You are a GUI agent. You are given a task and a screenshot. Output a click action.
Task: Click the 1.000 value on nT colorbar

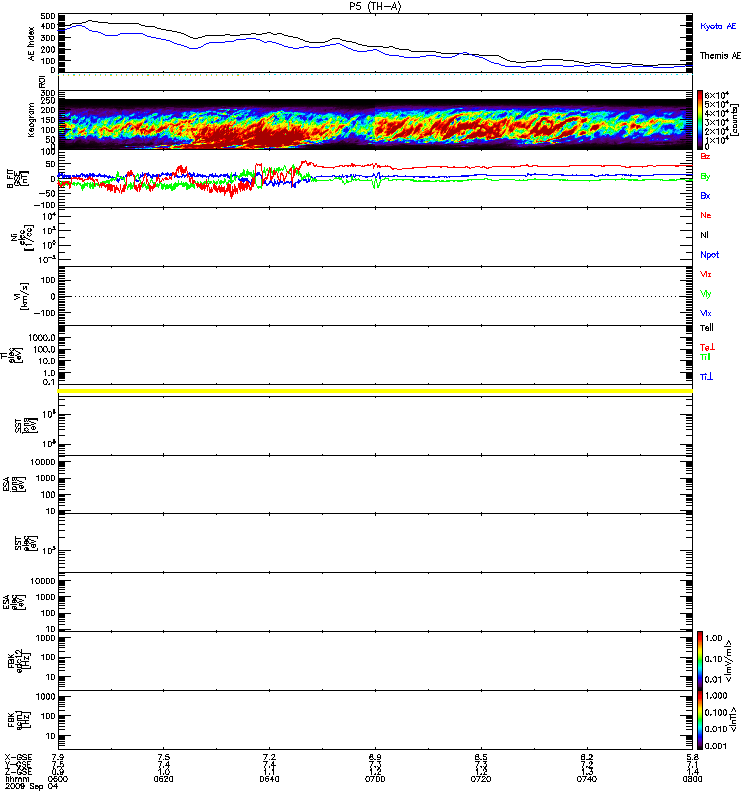click(x=716, y=695)
